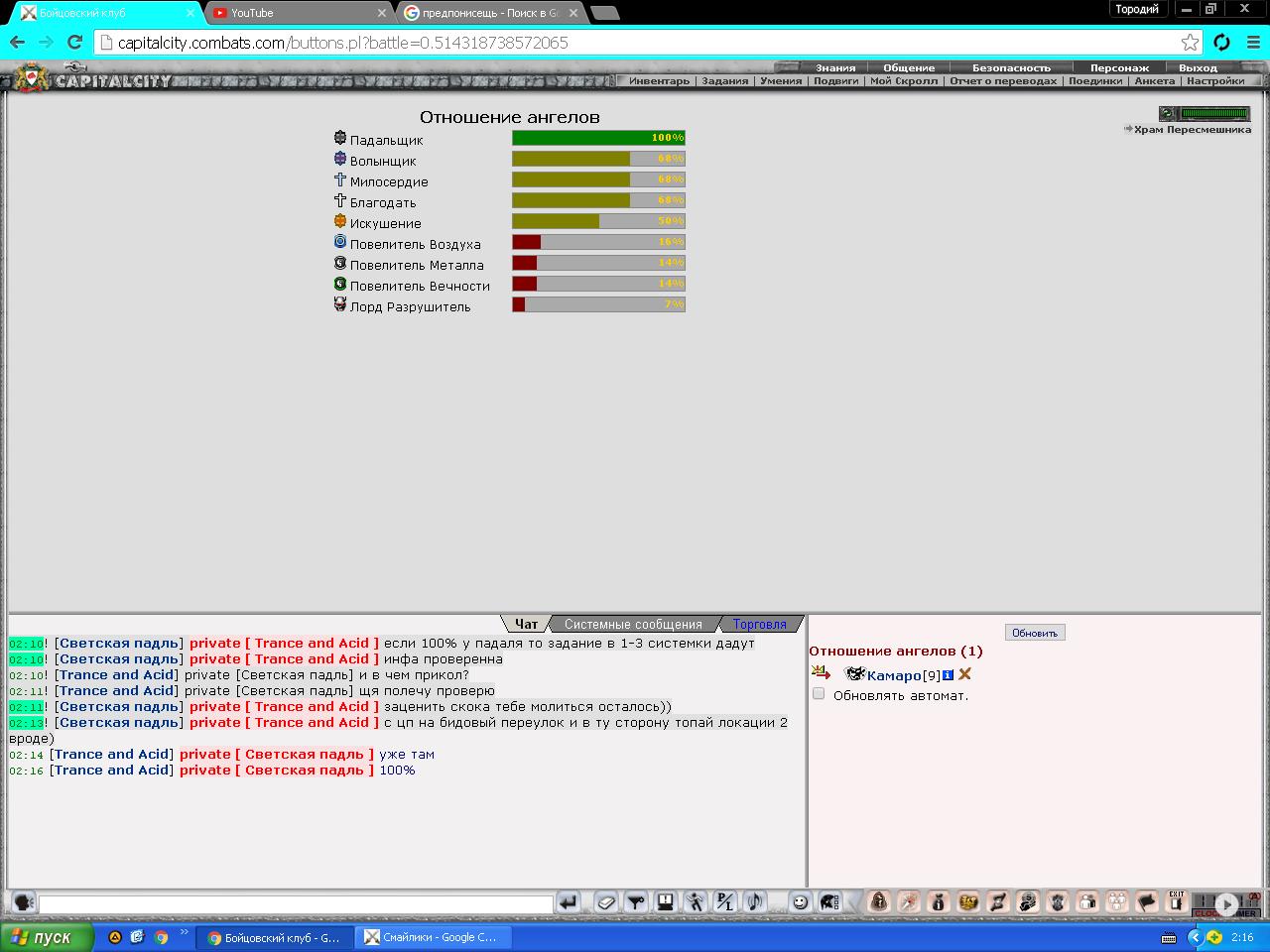This screenshot has height=952, width=1270.
Task: Click the chat message input field
Action: pos(296,903)
